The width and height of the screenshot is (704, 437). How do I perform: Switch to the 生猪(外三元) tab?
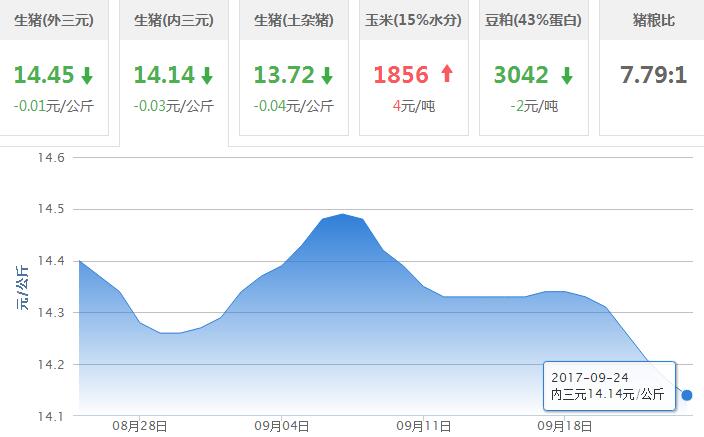[x=54, y=20]
